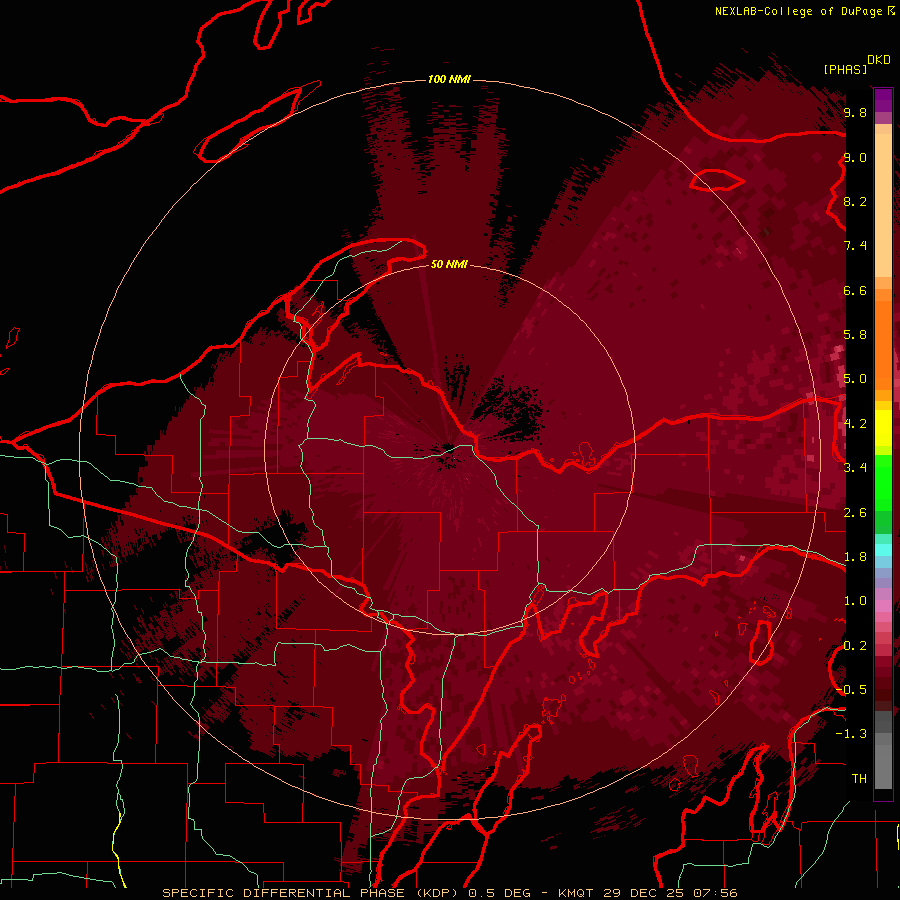Viewport: 900px width, 900px height.
Task: Pick the yellow segment of color bar
Action: click(x=883, y=428)
